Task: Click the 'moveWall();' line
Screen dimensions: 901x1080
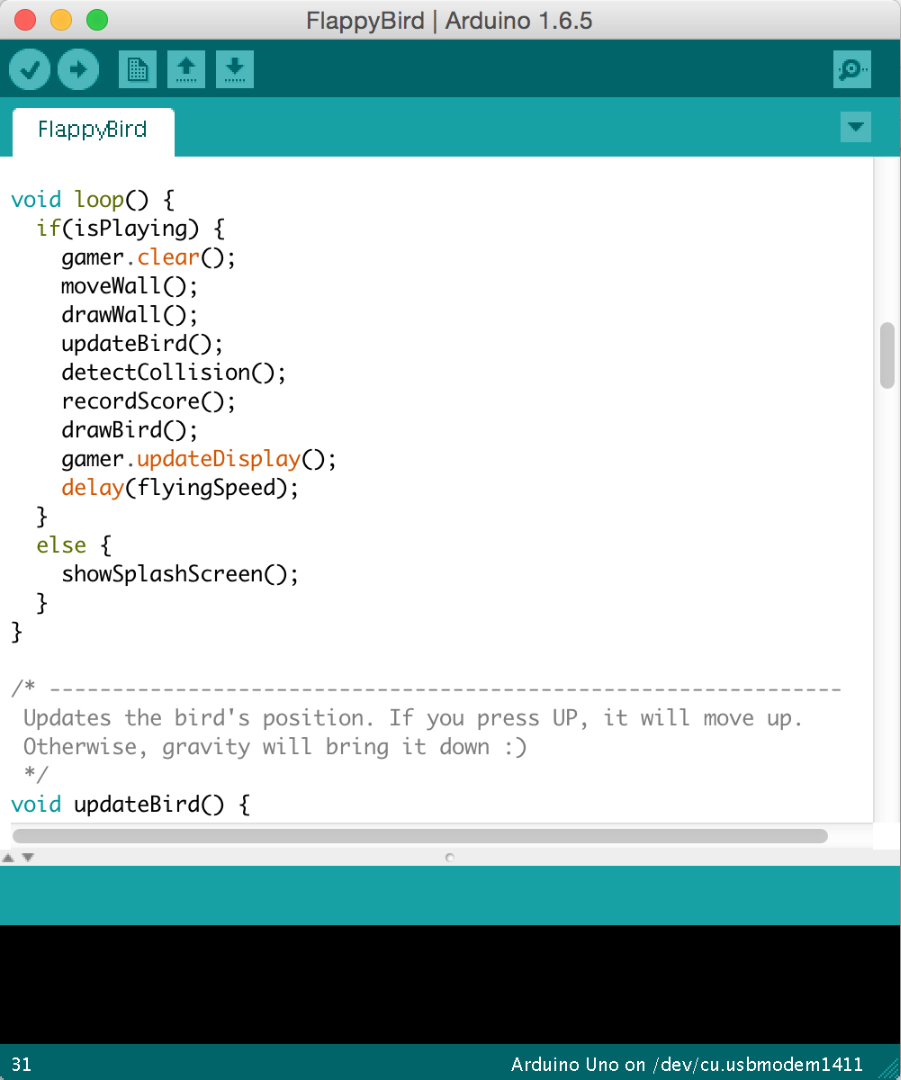Action: click(x=130, y=287)
